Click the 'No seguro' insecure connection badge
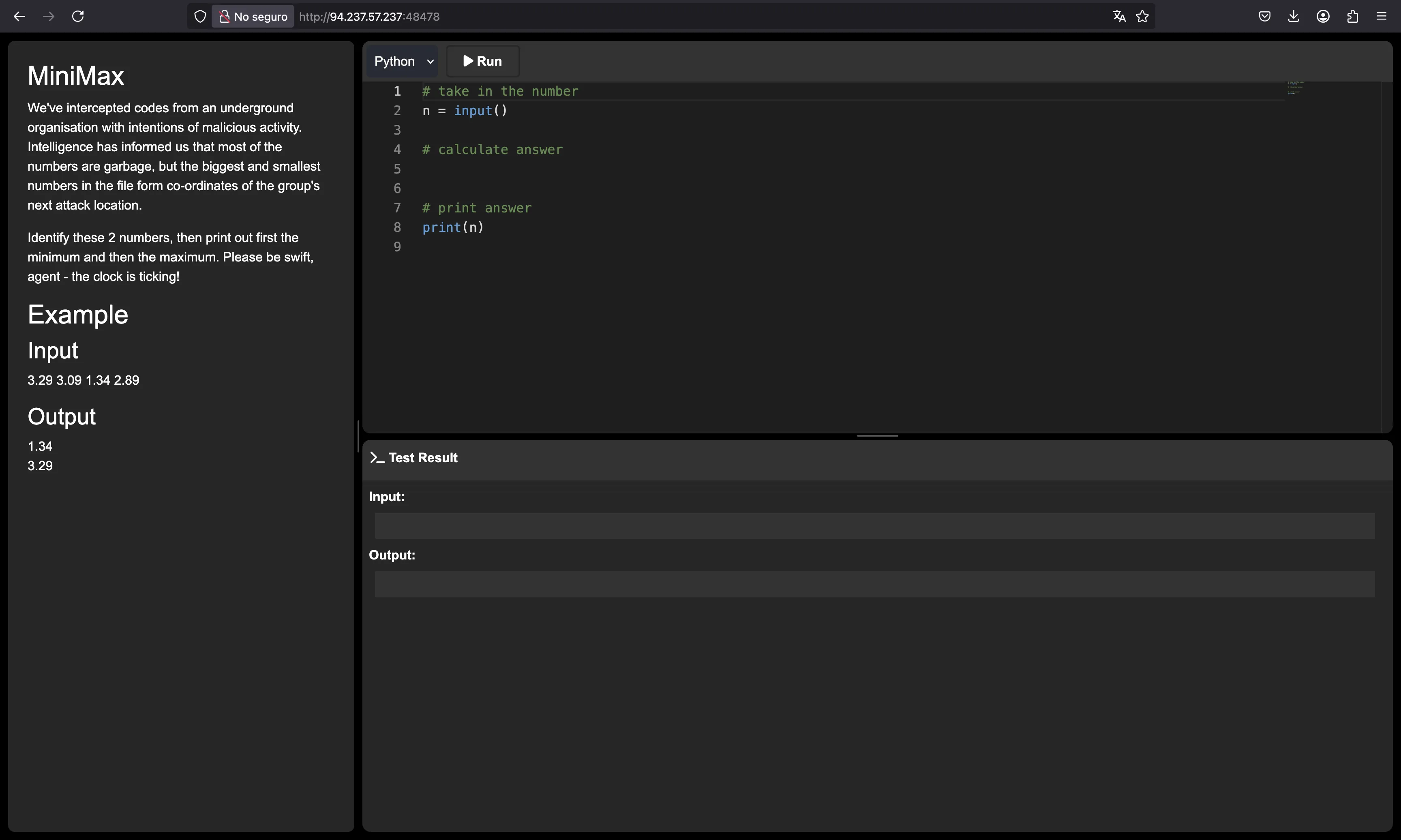Image resolution: width=1401 pixels, height=840 pixels. (x=253, y=16)
